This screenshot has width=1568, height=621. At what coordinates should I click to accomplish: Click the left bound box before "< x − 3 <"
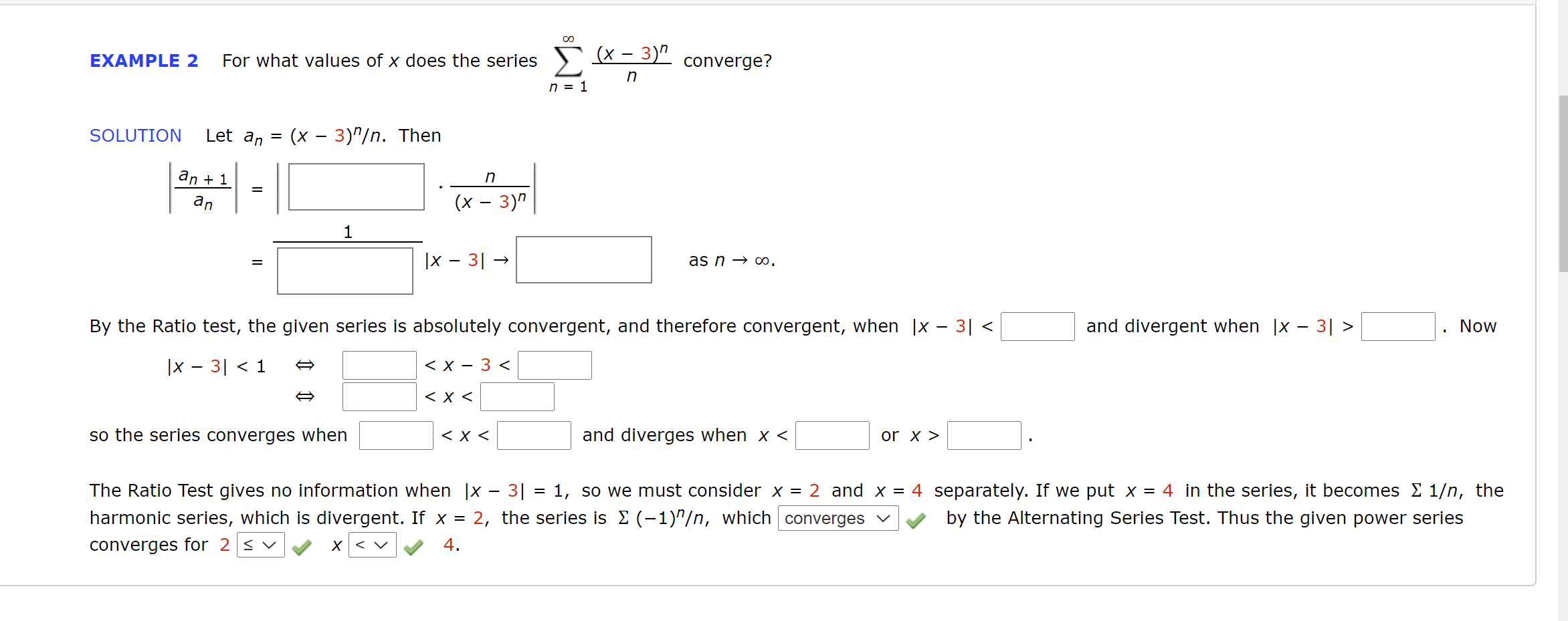[x=379, y=365]
